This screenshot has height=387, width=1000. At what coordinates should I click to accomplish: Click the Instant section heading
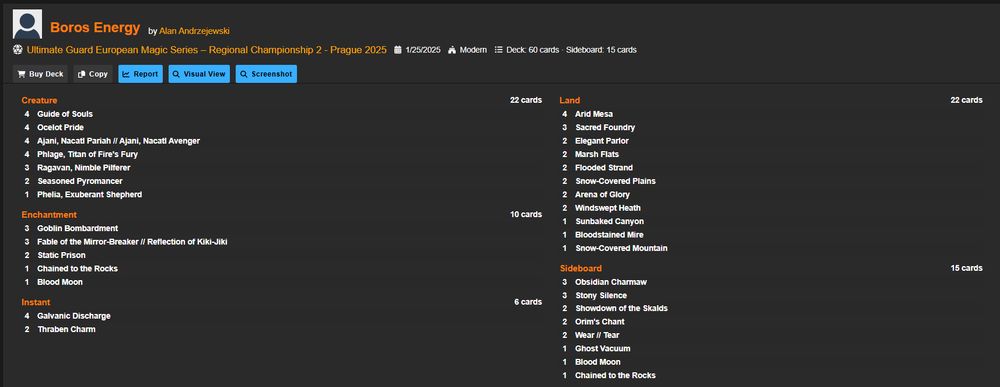(x=36, y=302)
